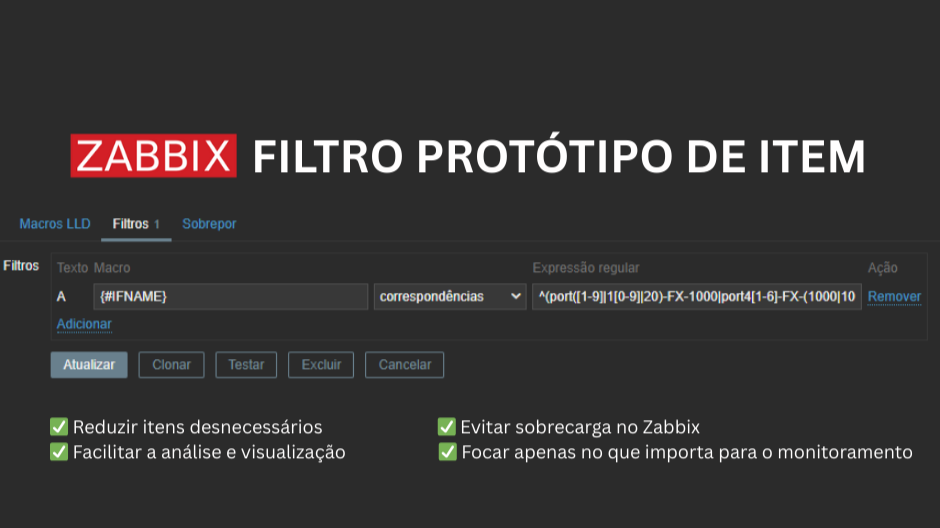Click the checkmark beside Reduzir itens desnecessários
The image size is (940, 528).
(59, 427)
